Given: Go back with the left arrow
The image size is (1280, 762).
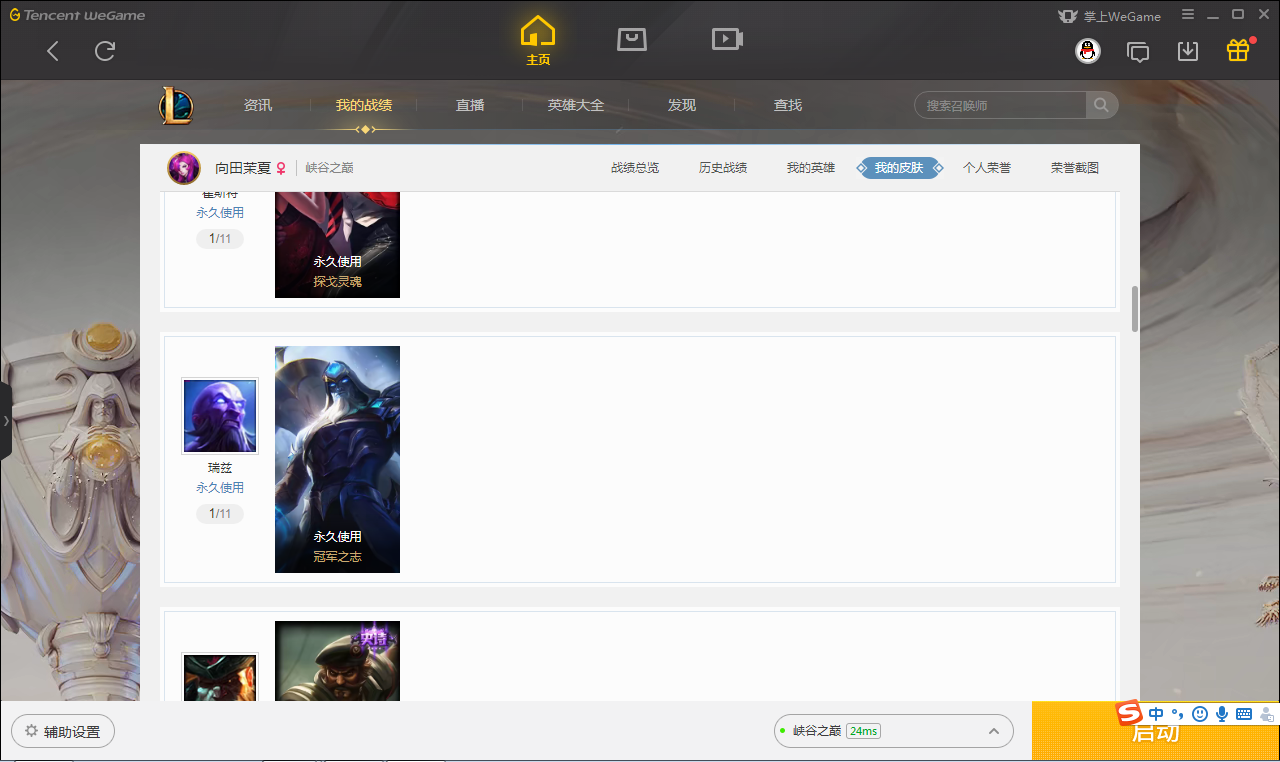Looking at the screenshot, I should pyautogui.click(x=53, y=51).
